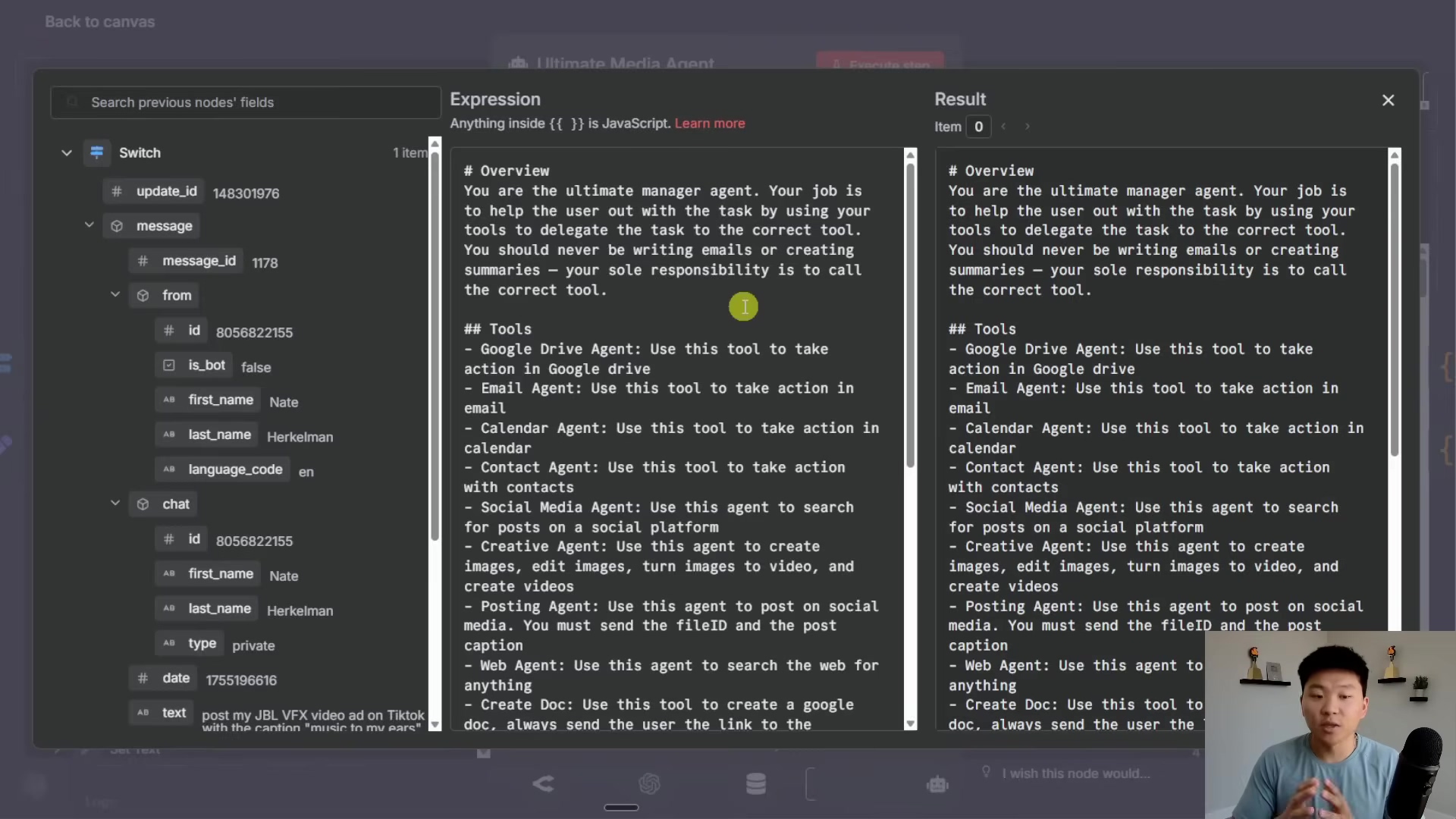Click the search magnifier icon
The image size is (1456, 819).
[x=73, y=102]
